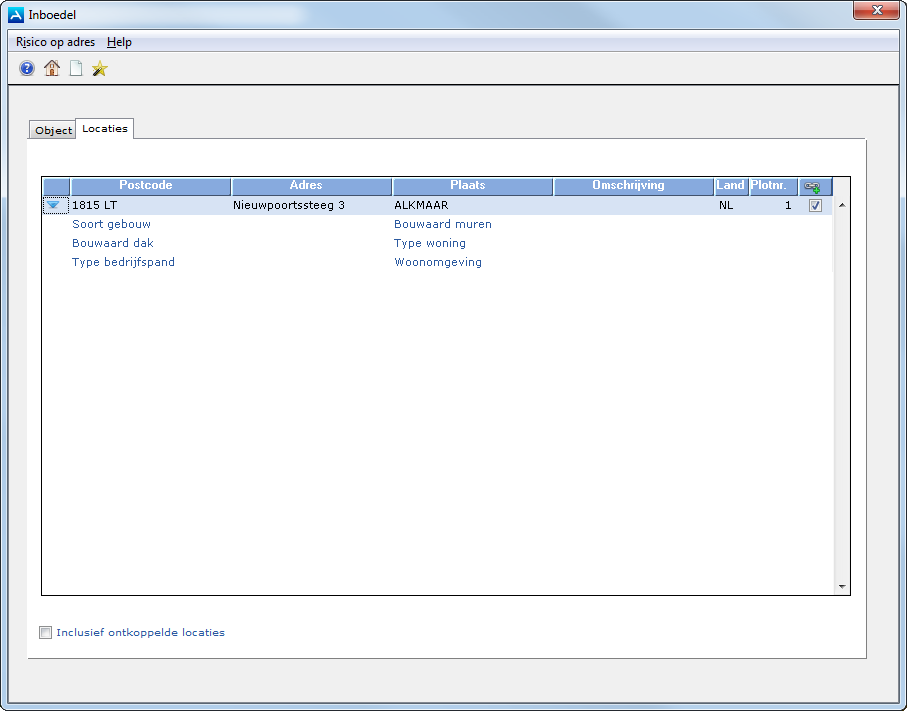Image resolution: width=907 pixels, height=711 pixels.
Task: Select the Nieuwpoortssteeg 3 address cell
Action: click(x=289, y=205)
